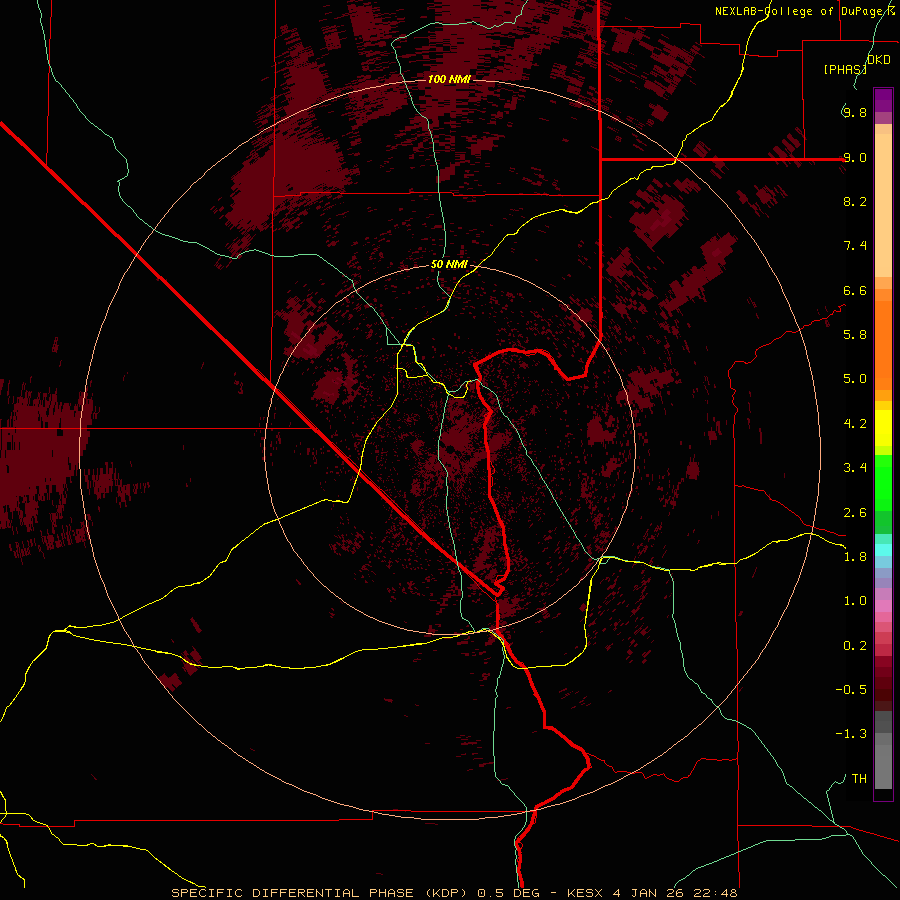Pick the bright green band of the color bar
Image resolution: width=900 pixels, height=900 pixels.
[883, 482]
